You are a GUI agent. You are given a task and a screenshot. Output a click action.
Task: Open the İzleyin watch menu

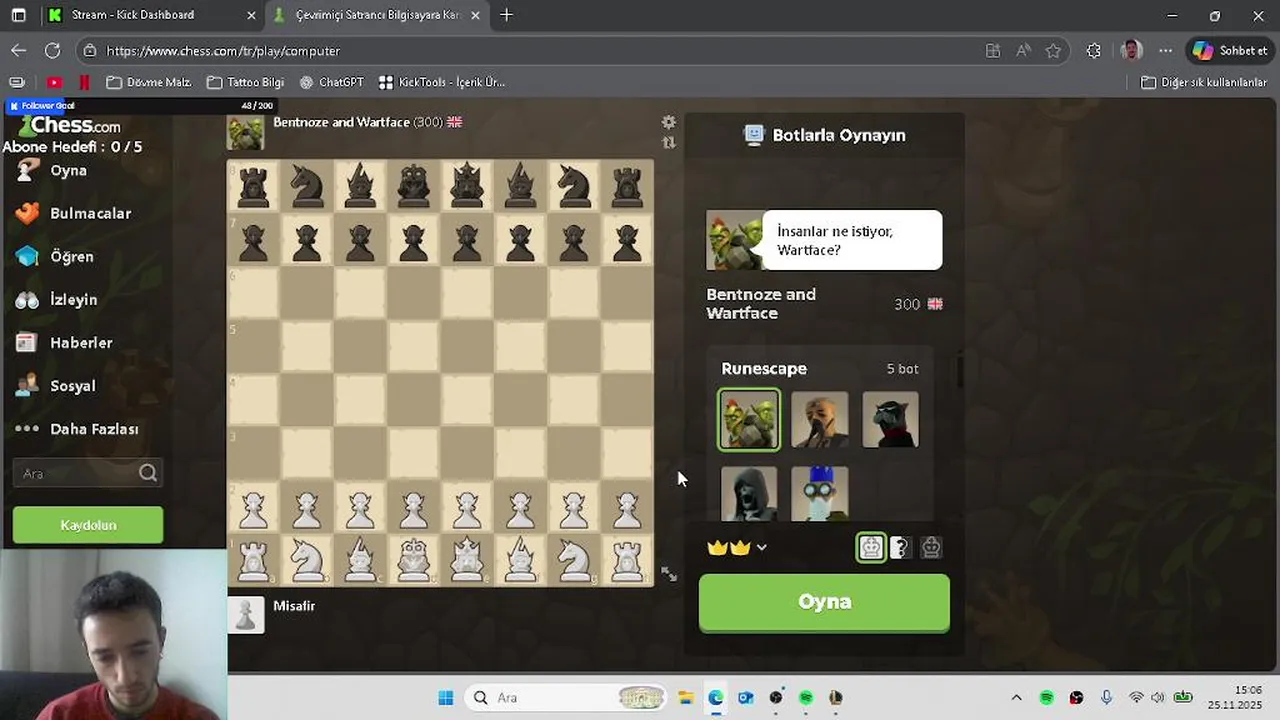(74, 299)
